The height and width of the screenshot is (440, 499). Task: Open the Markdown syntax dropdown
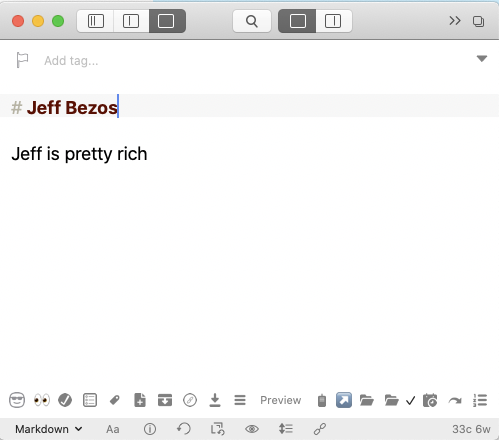[49, 429]
